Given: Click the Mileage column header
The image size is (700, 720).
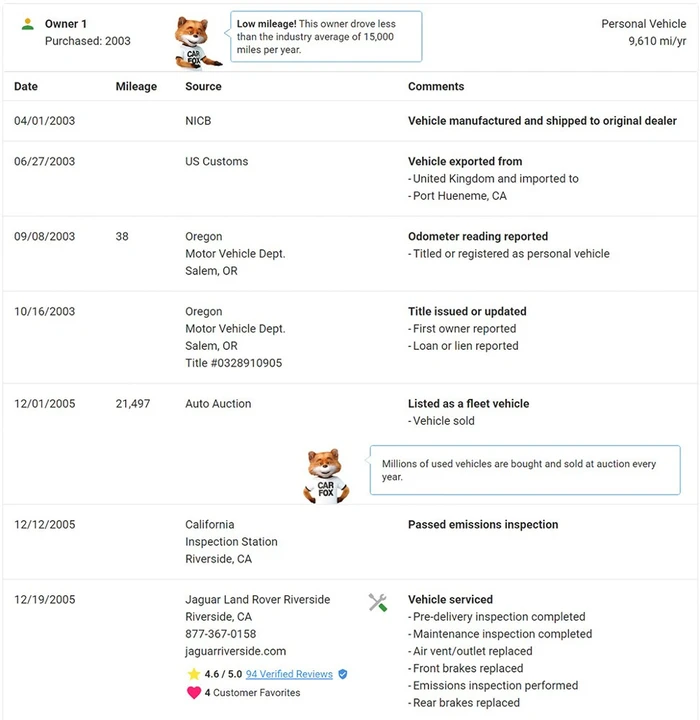Looking at the screenshot, I should (x=136, y=86).
